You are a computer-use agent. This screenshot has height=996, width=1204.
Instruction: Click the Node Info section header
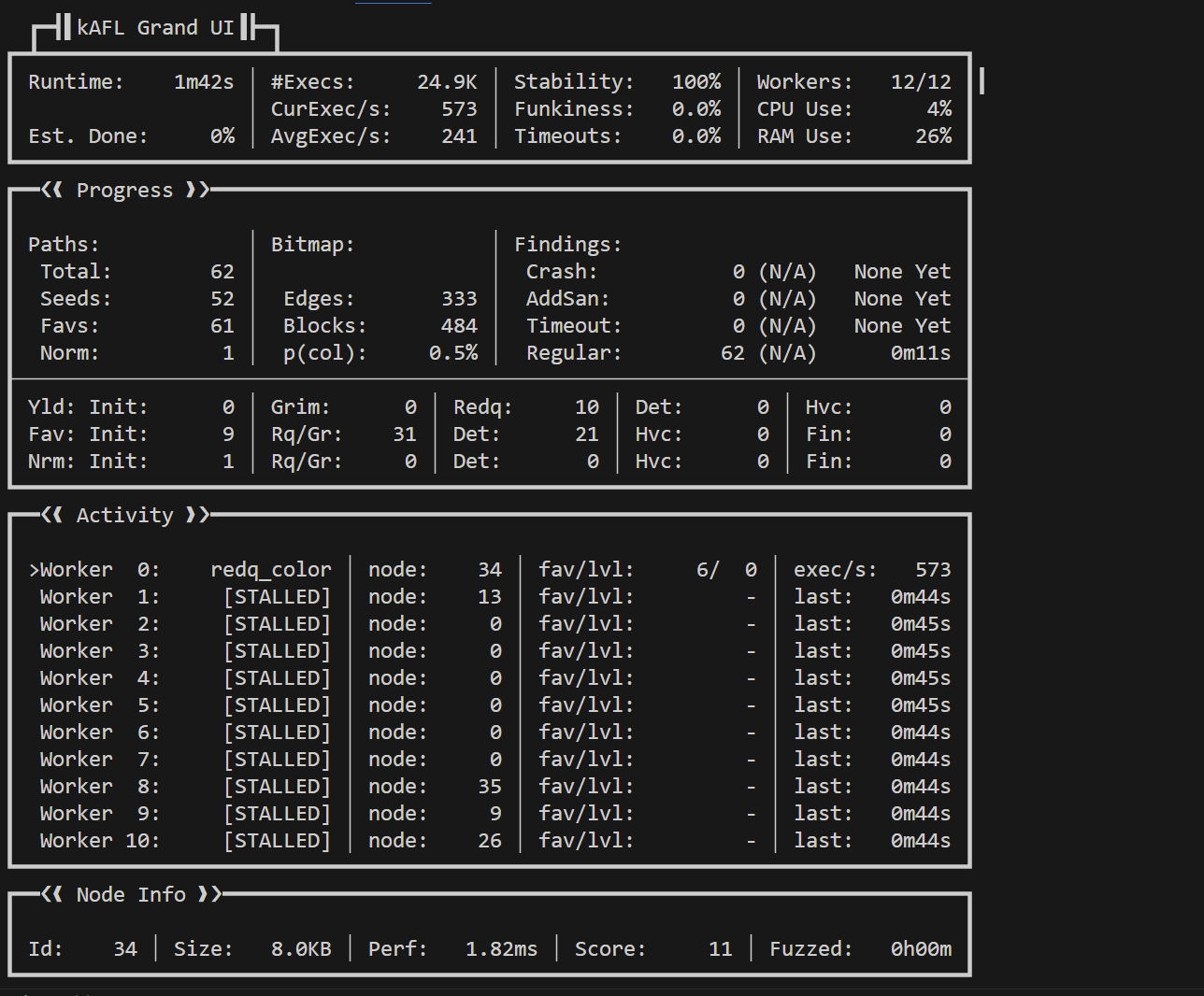tap(131, 895)
